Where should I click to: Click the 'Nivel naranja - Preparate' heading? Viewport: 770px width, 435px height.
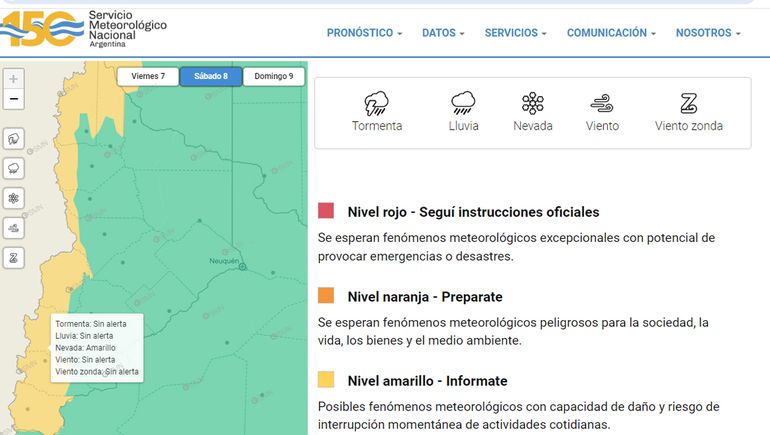pyautogui.click(x=425, y=297)
